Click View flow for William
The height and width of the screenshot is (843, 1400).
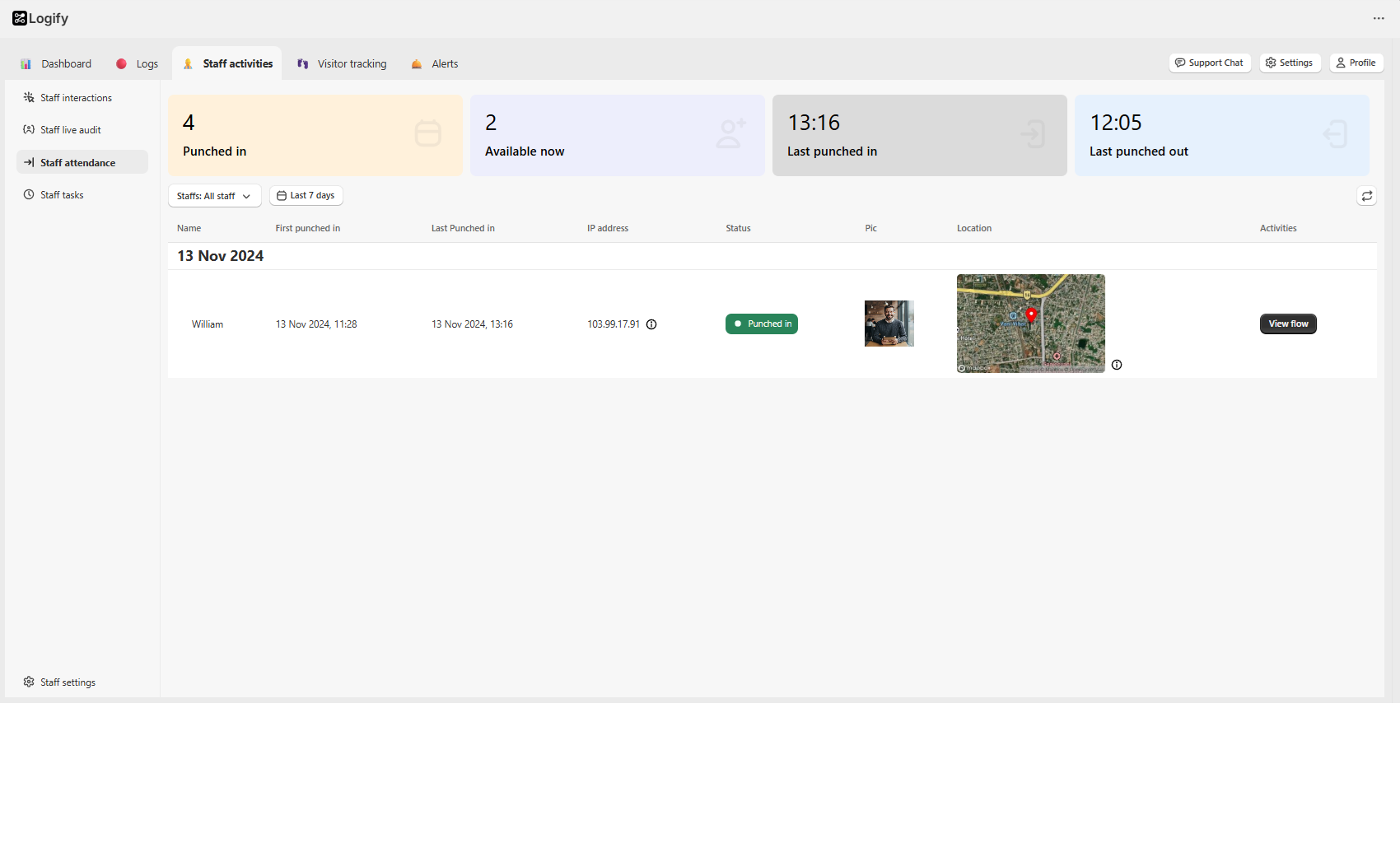1288,324
